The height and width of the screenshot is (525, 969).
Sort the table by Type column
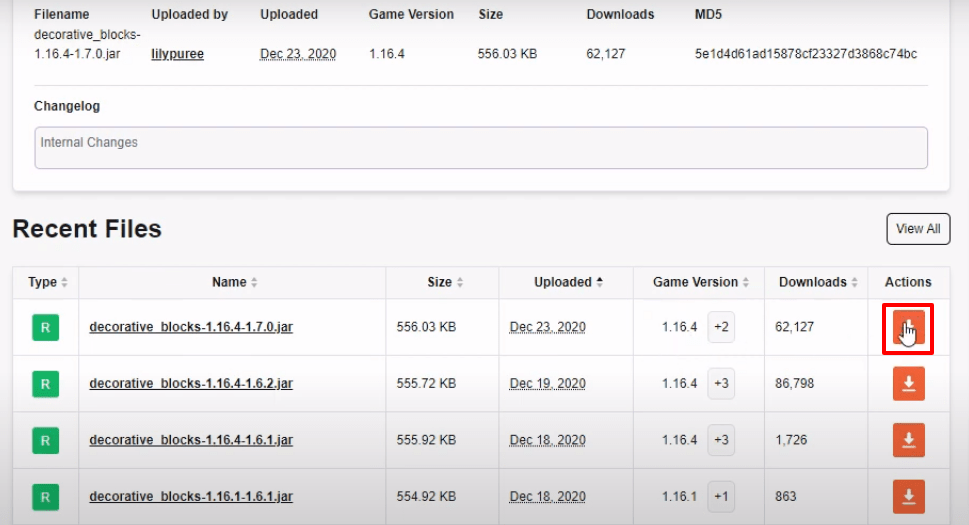pos(47,282)
